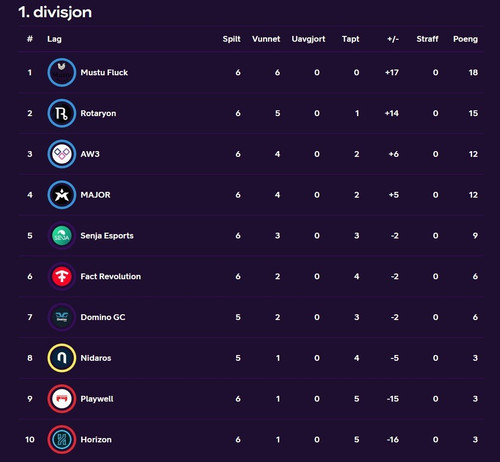
Task: Open the Mustu Fluck team name link
Action: (104, 72)
